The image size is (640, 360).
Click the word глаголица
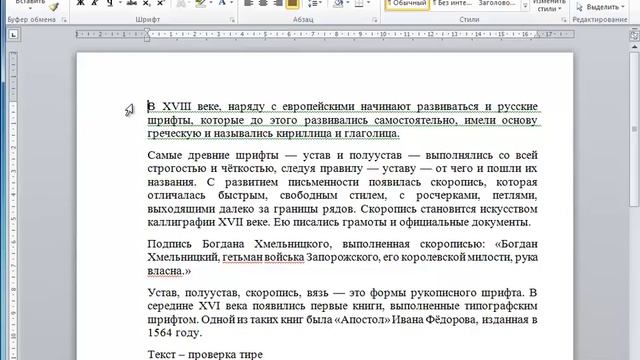[372, 133]
